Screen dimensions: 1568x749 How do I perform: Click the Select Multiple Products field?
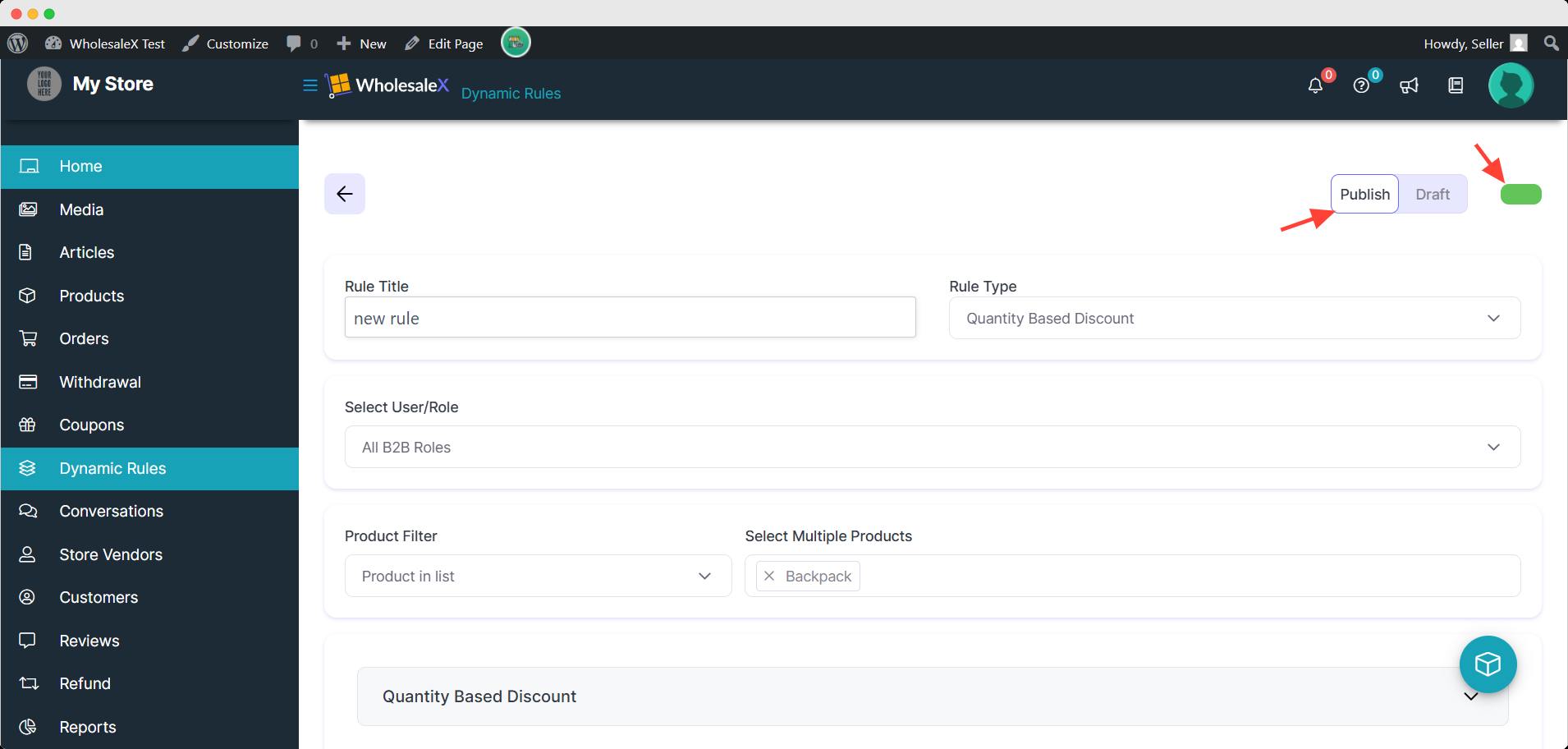pos(1133,576)
